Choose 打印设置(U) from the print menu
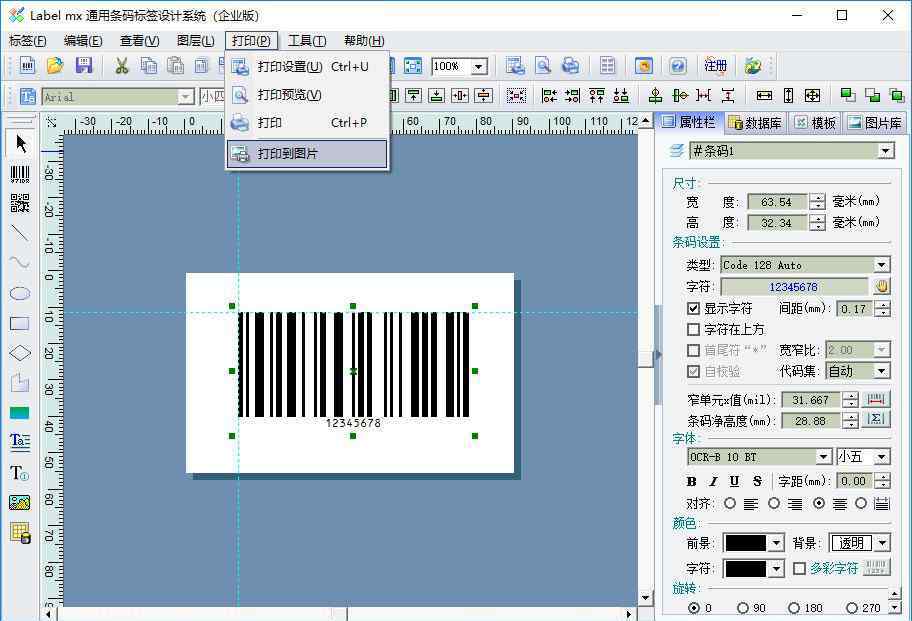 pyautogui.click(x=307, y=67)
